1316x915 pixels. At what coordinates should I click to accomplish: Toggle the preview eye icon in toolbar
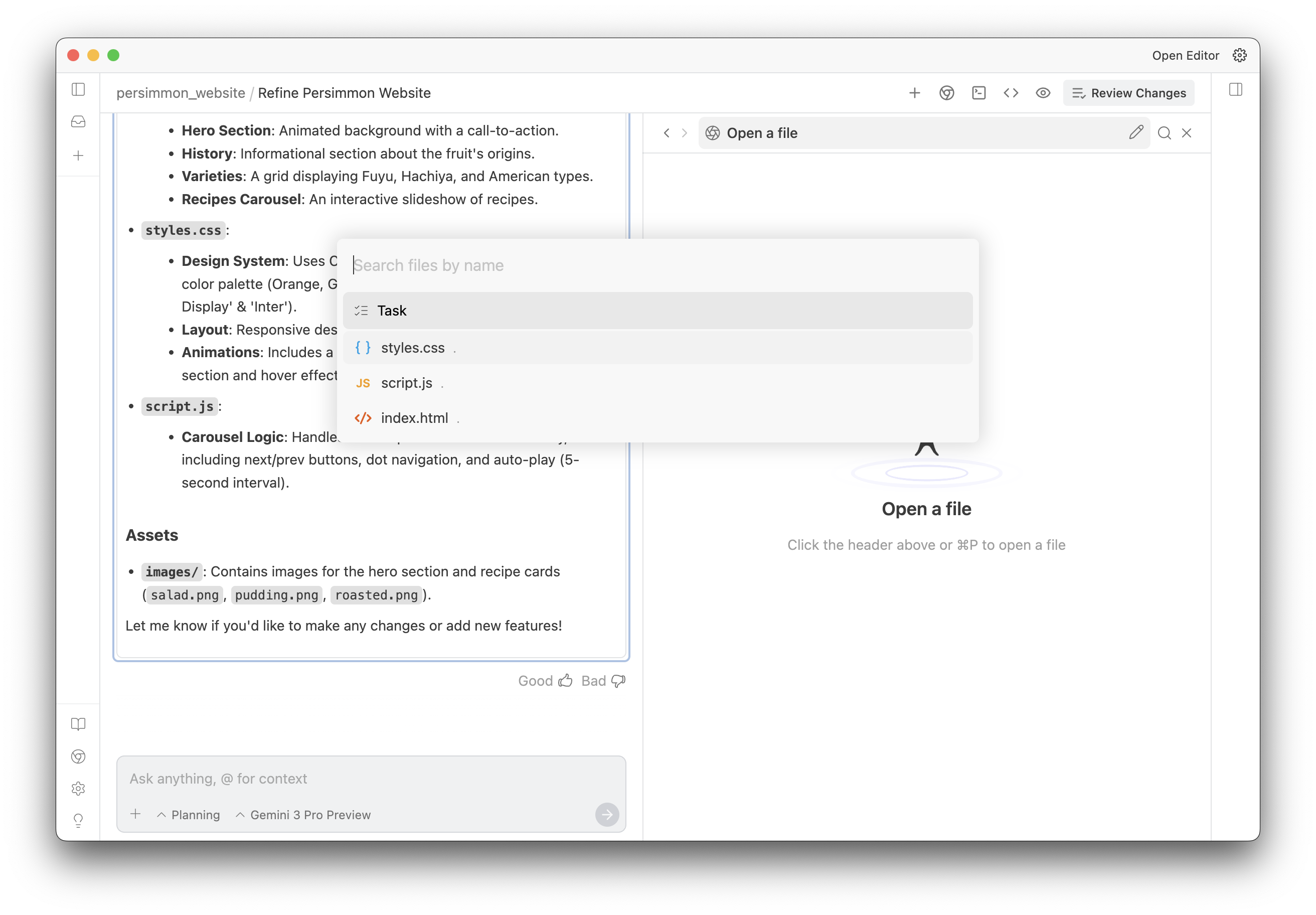[1043, 92]
